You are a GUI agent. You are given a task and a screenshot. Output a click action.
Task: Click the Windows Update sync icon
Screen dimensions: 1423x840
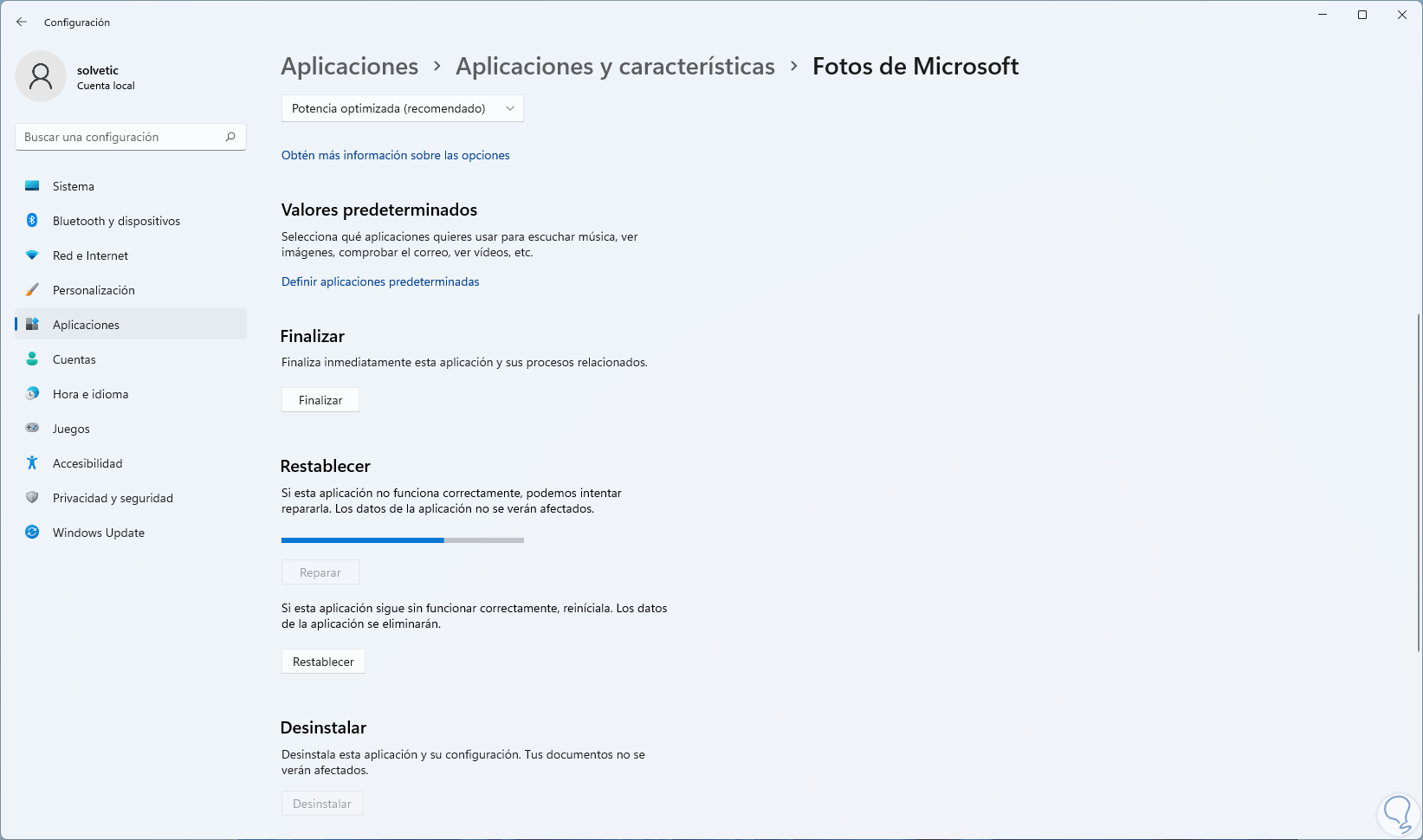click(x=32, y=533)
